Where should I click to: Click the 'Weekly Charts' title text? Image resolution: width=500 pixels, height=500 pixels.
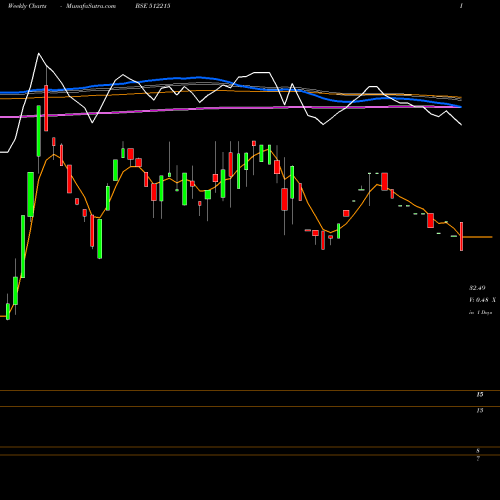pos(27,6)
